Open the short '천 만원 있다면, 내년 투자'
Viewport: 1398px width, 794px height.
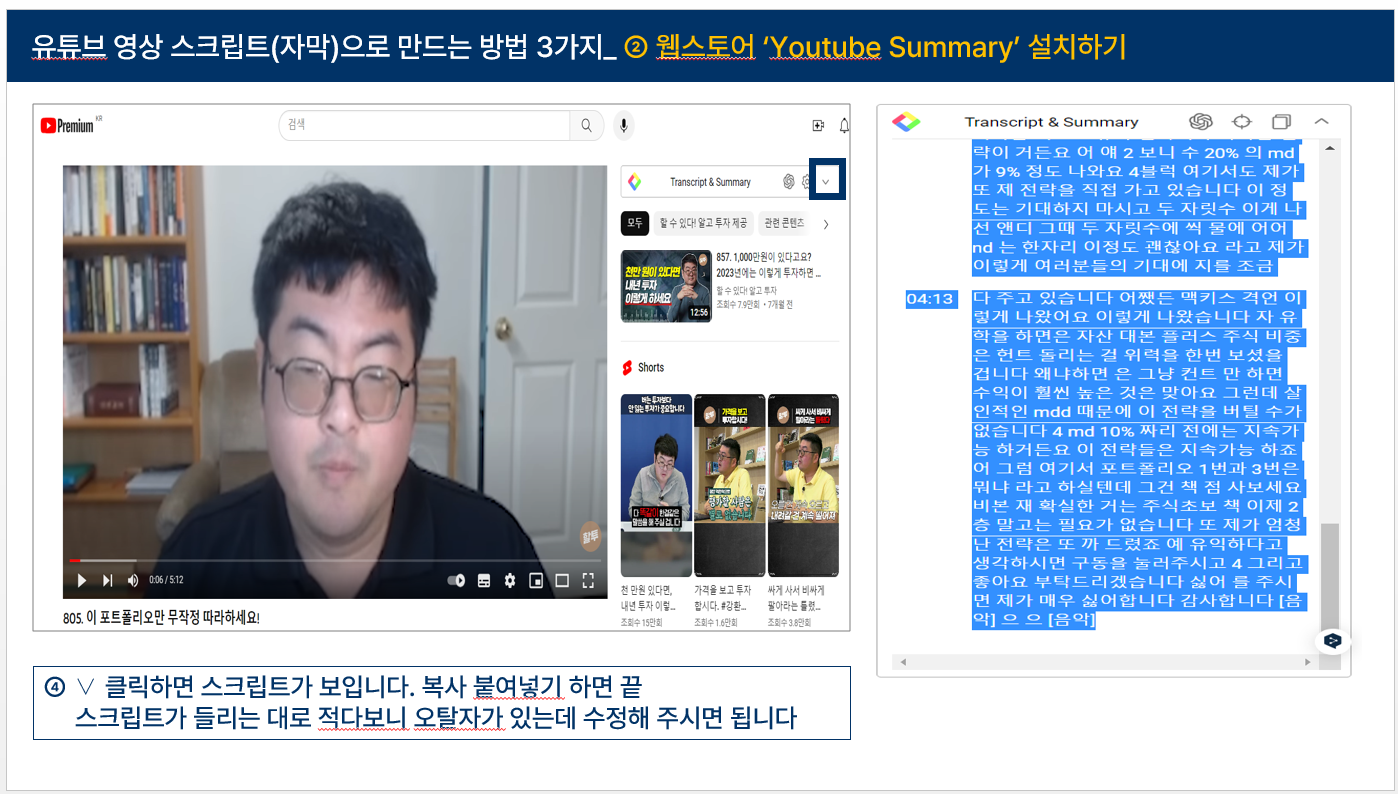click(x=656, y=485)
